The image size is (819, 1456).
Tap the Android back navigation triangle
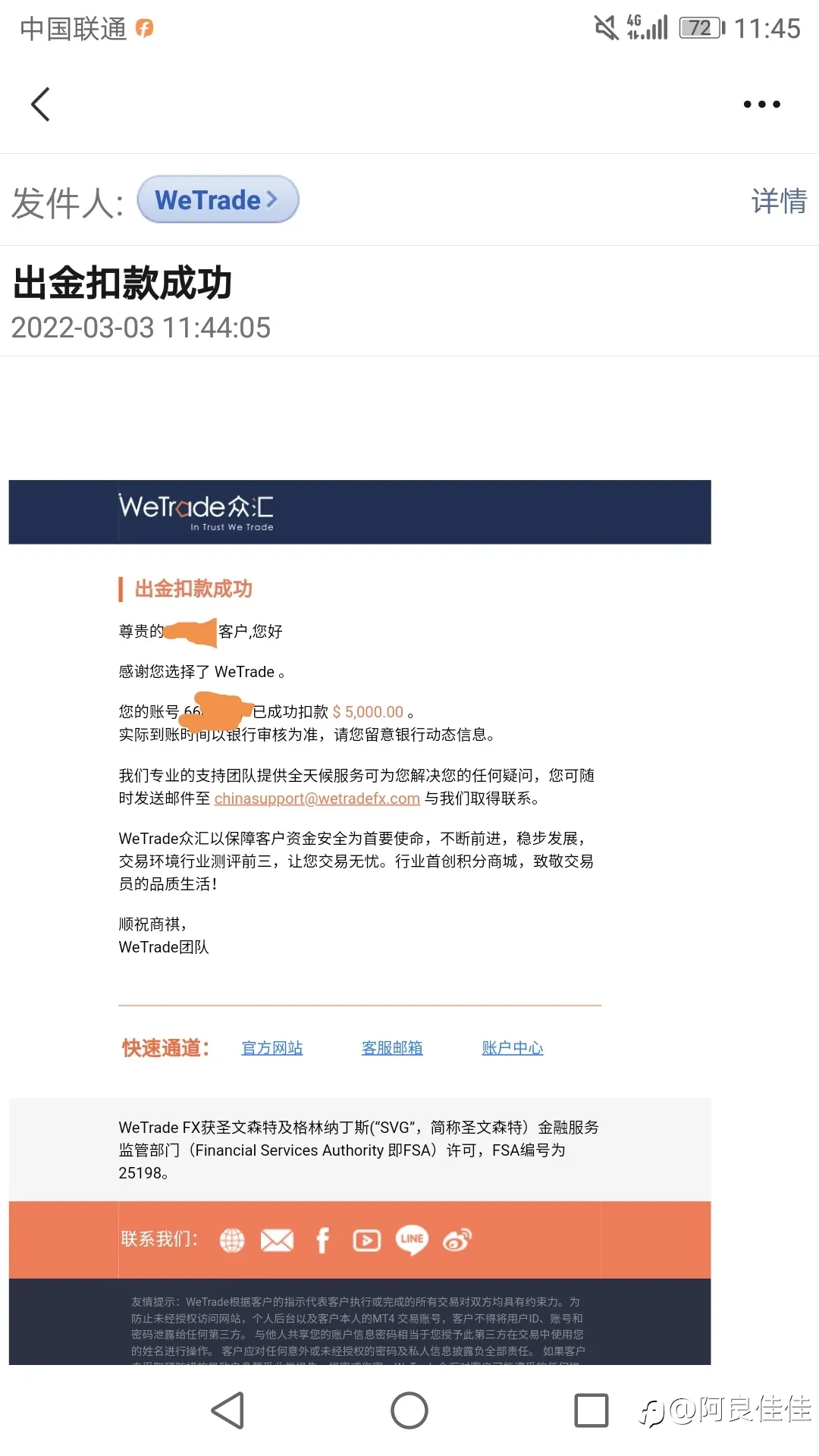[227, 1410]
